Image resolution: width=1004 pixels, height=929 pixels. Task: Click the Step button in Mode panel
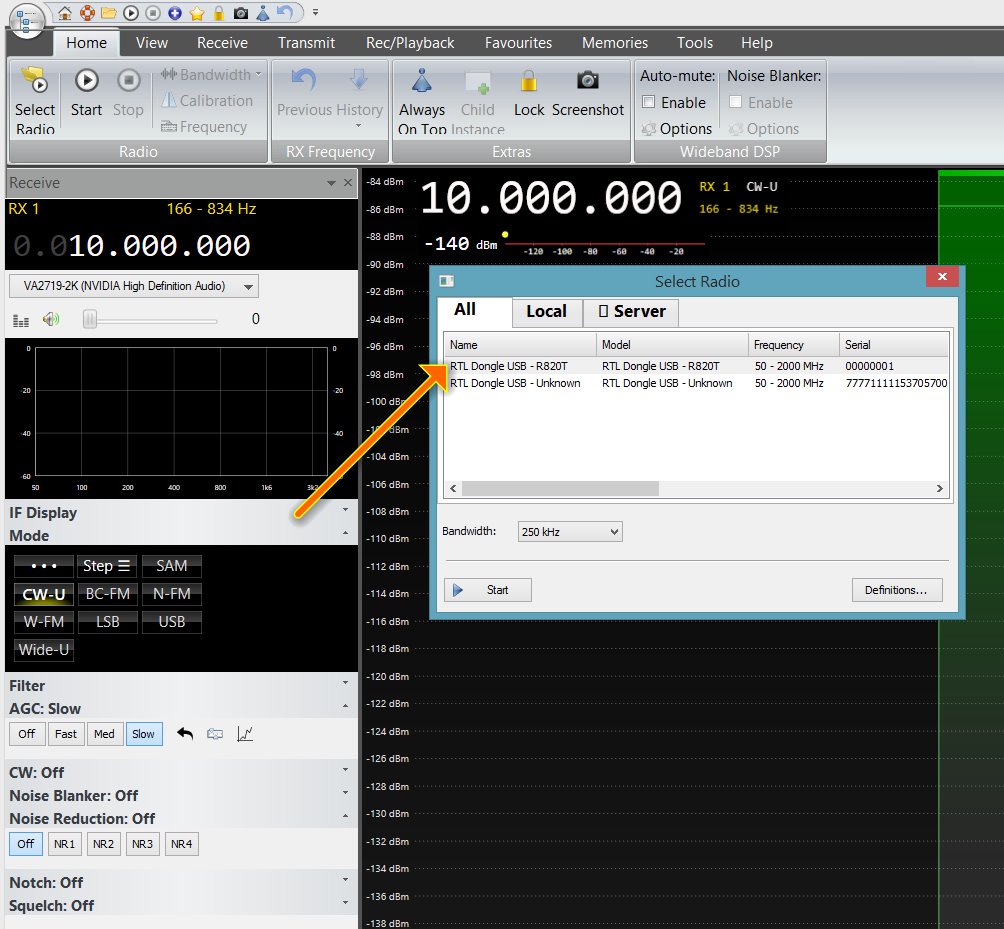click(108, 566)
